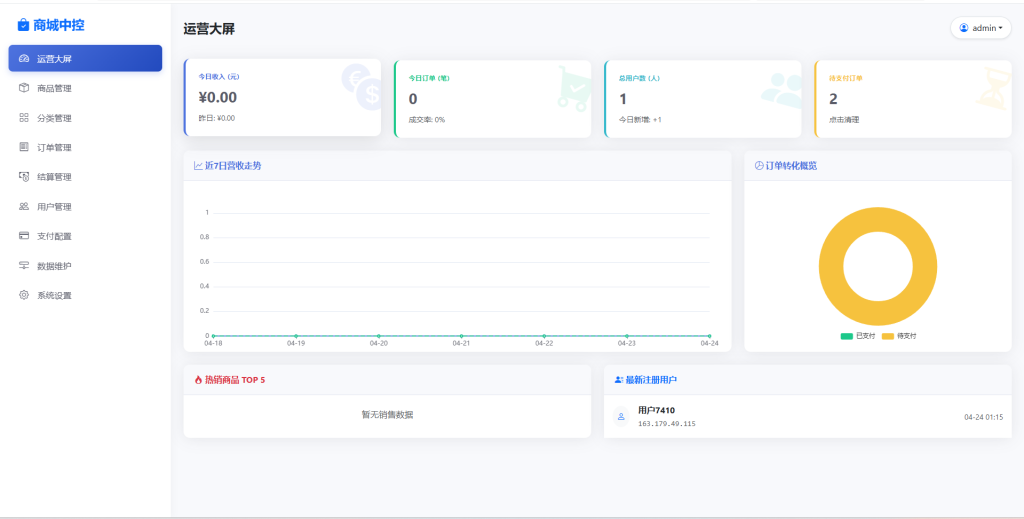Select 运营大屏 in the sidebar menu
Screen dimensions: 1024x519
(85, 58)
